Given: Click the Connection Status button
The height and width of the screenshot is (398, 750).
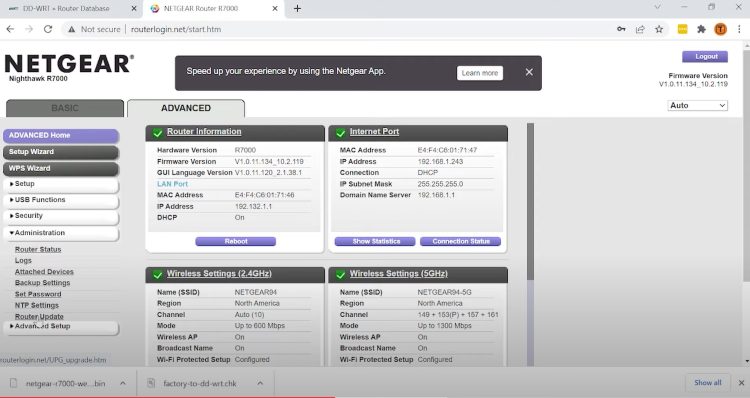Looking at the screenshot, I should click(x=460, y=242).
